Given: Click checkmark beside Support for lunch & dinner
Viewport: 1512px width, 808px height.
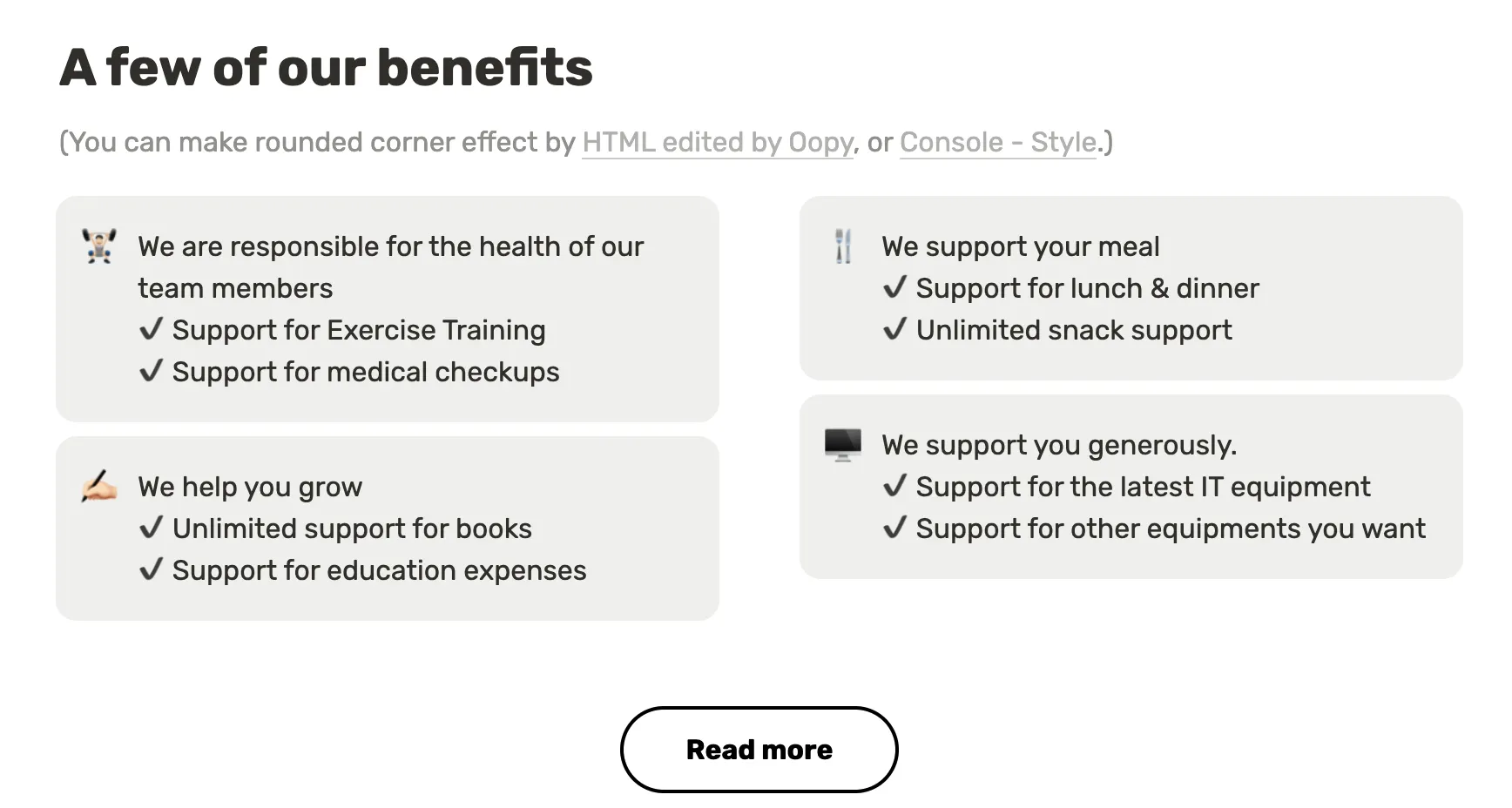Looking at the screenshot, I should (894, 287).
